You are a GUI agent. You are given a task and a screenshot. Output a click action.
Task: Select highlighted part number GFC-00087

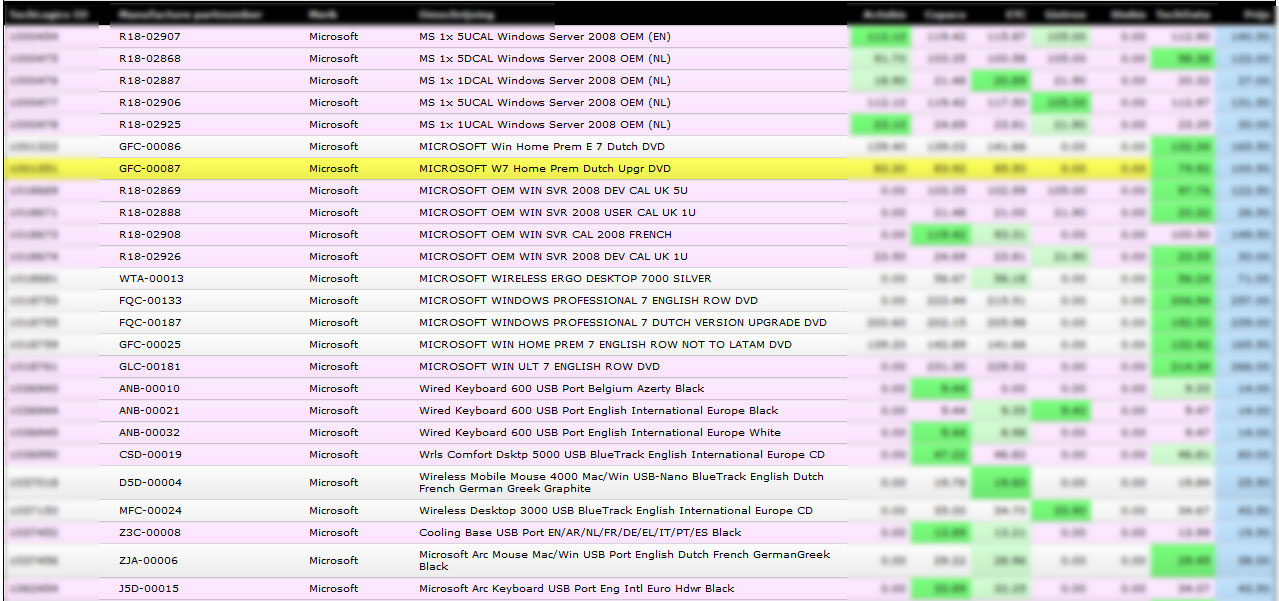click(150, 169)
